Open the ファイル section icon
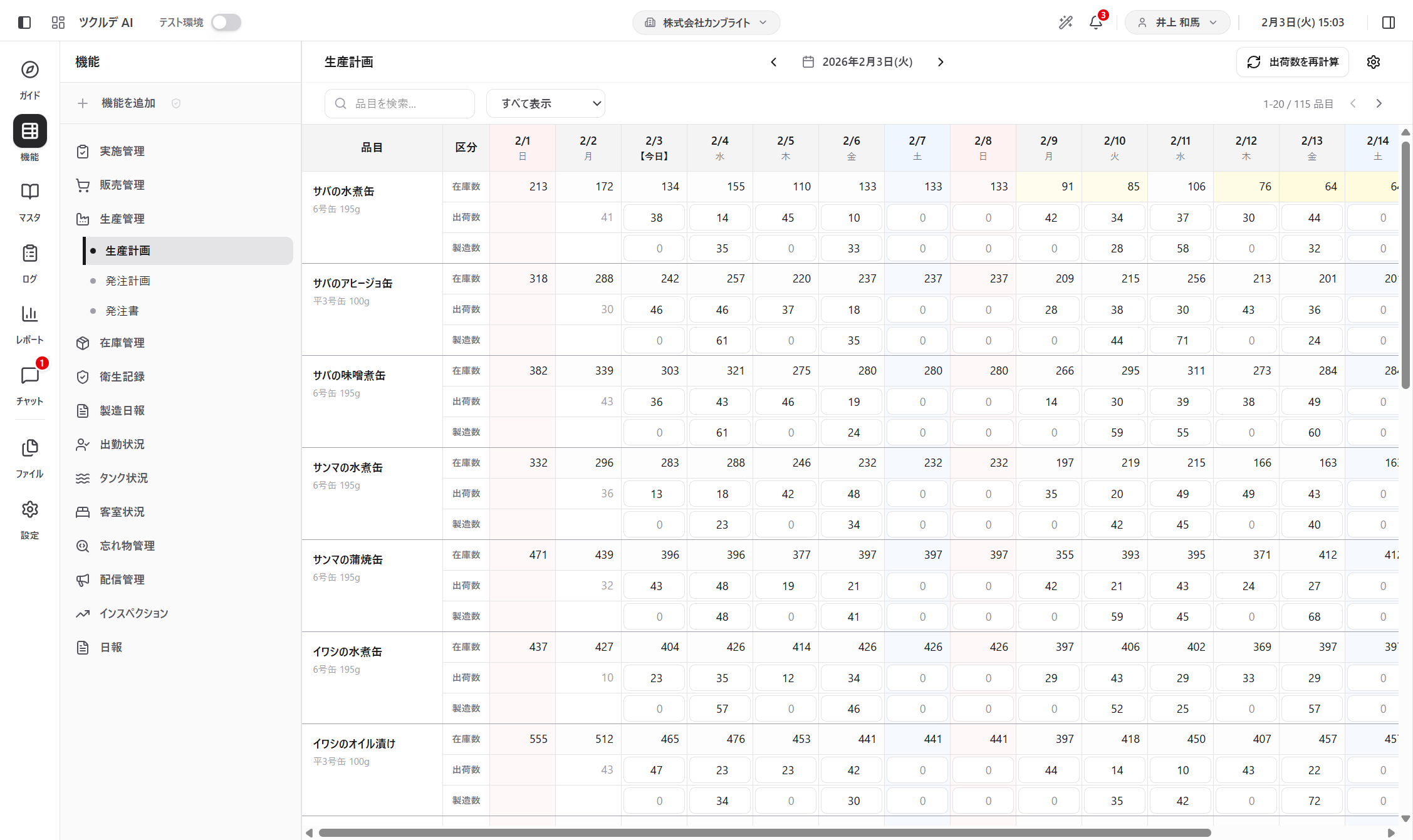This screenshot has height=840, width=1413. tap(29, 457)
